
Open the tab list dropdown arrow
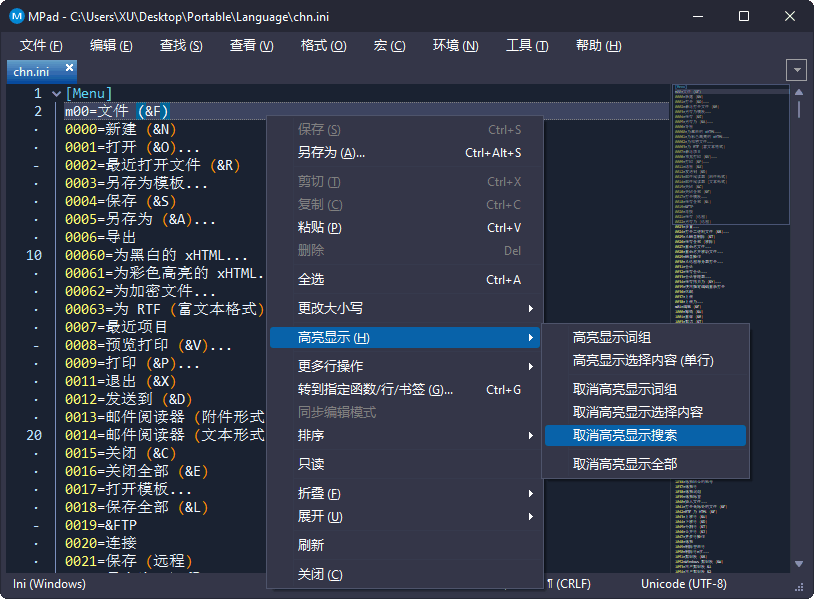[x=796, y=70]
